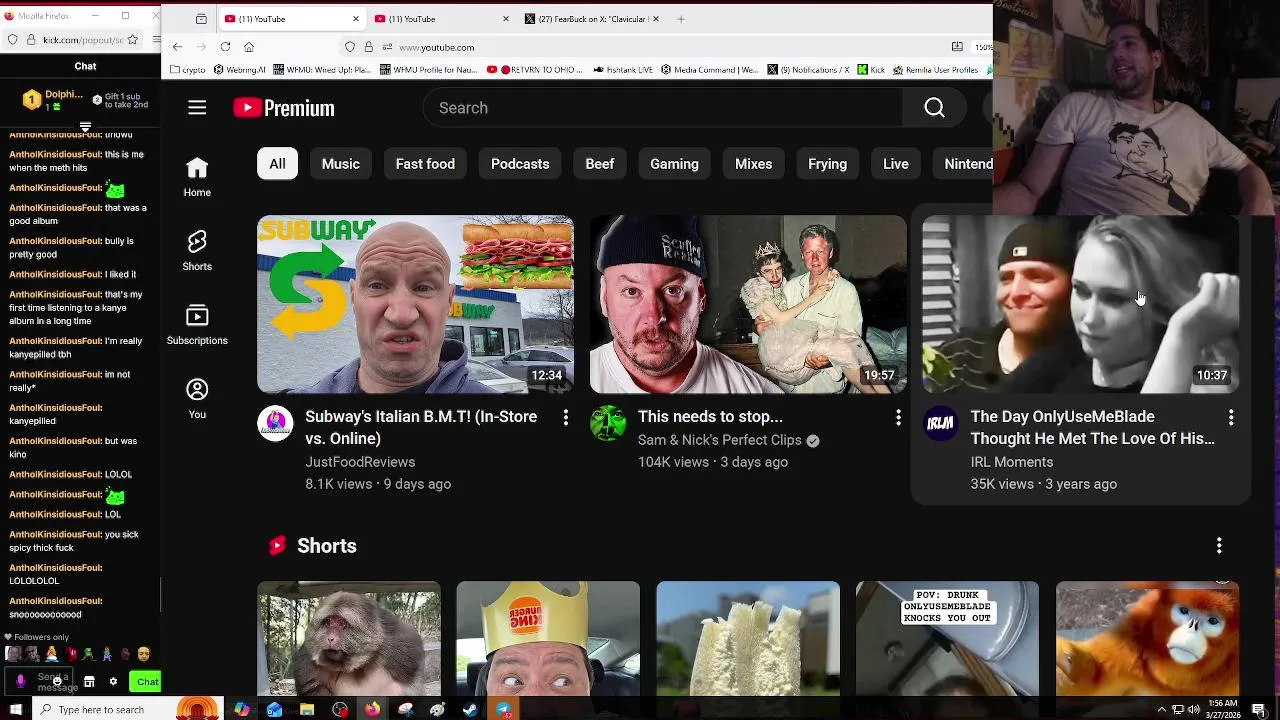Switch to the second YouTube browser tab
Image resolution: width=1280 pixels, height=720 pixels.
pyautogui.click(x=440, y=19)
